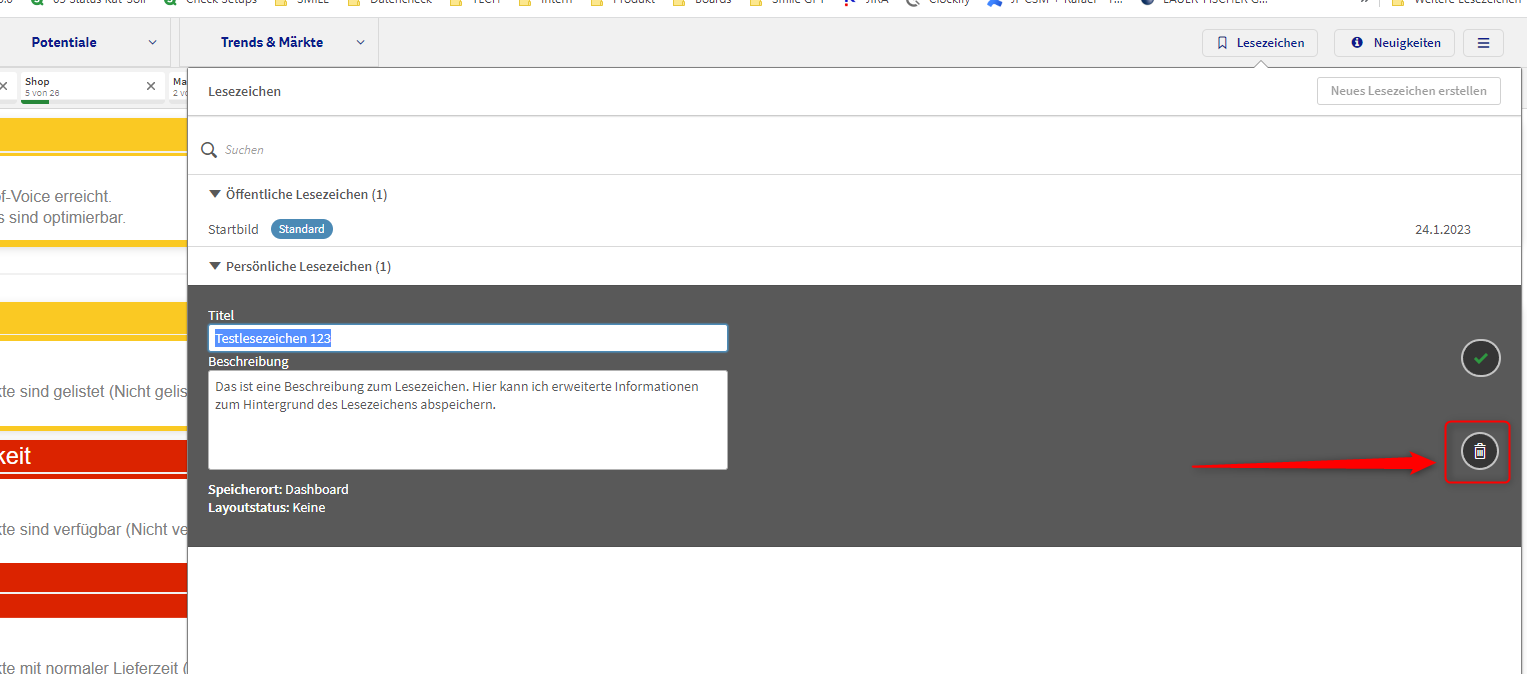Collapse Persönliche Lesezeichen section
Screen dimensions: 1527x674
pos(215,266)
